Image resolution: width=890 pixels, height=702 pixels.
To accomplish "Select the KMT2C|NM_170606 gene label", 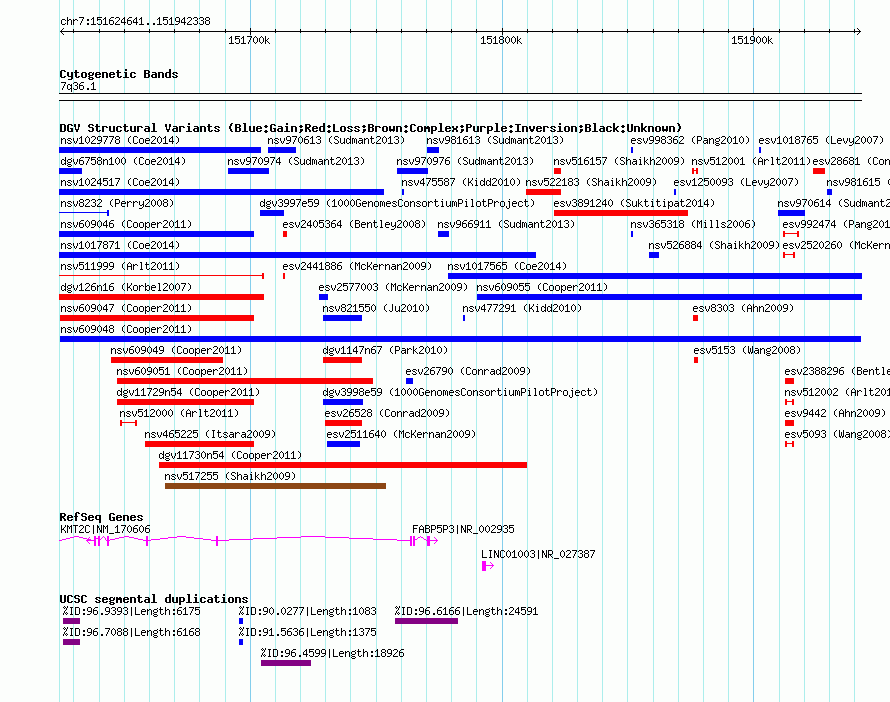I will [105, 529].
